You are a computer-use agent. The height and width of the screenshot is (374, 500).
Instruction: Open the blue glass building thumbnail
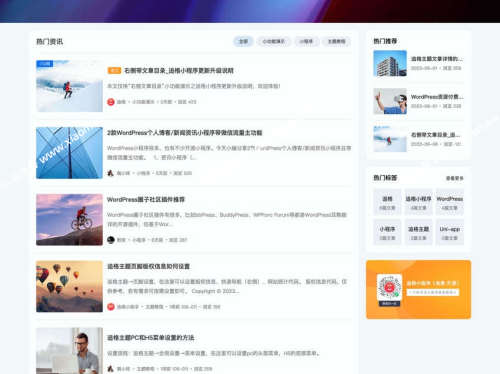(69, 153)
